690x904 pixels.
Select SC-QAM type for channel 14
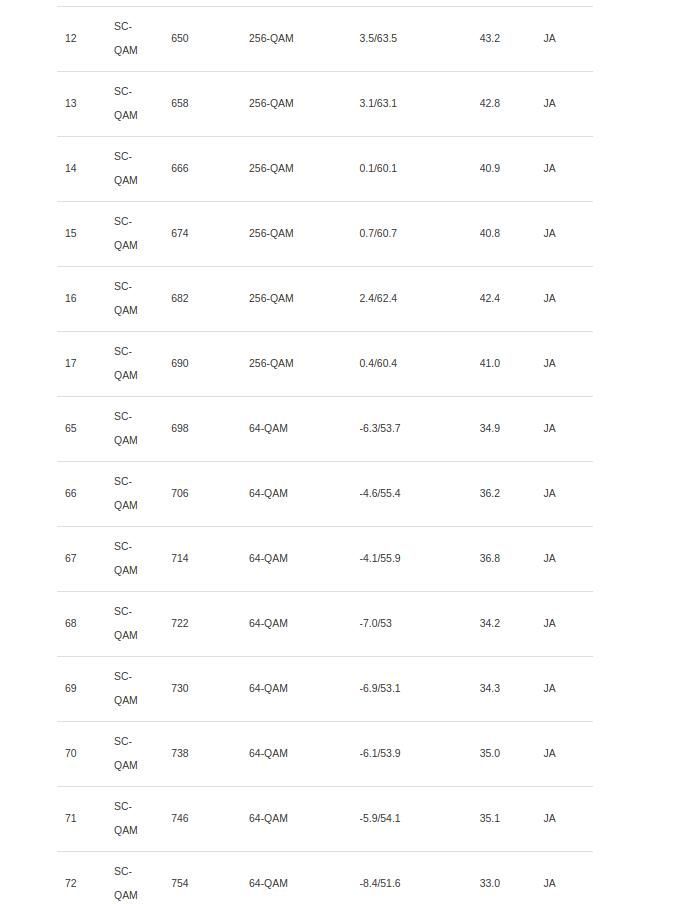tap(125, 168)
